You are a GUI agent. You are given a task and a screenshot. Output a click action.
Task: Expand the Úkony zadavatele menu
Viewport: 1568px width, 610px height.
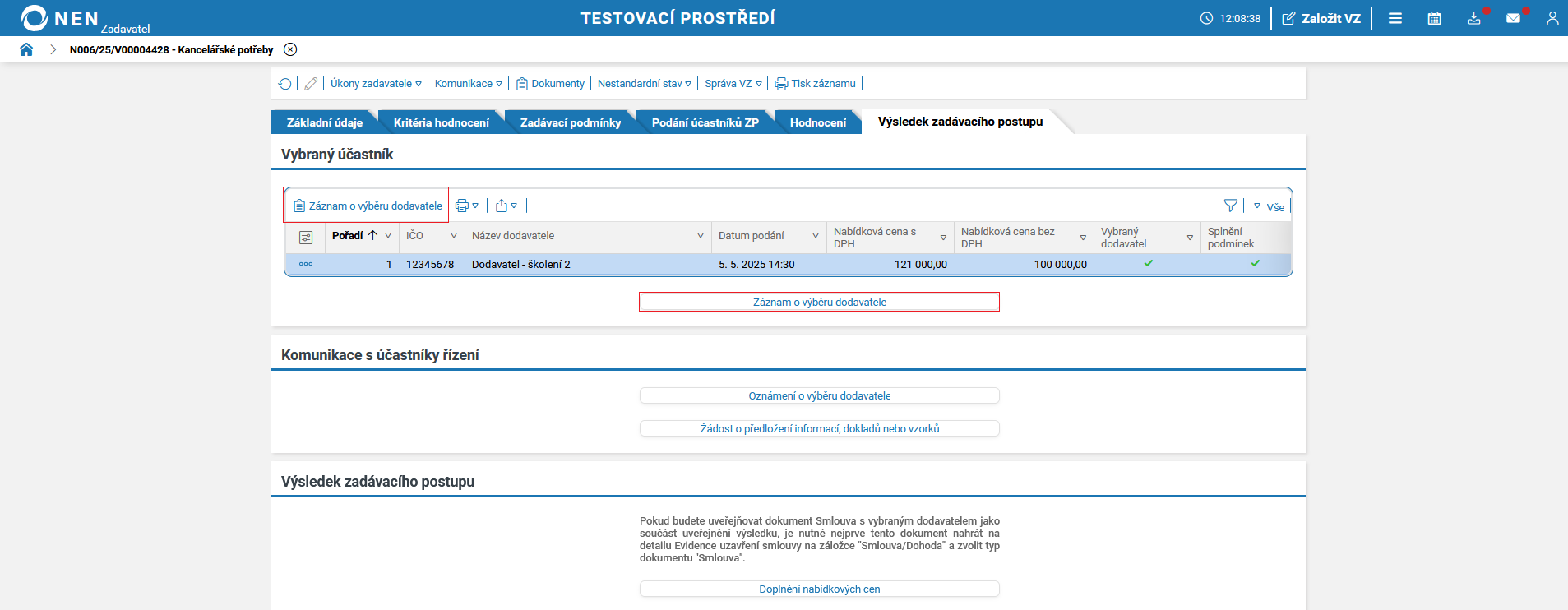point(376,84)
